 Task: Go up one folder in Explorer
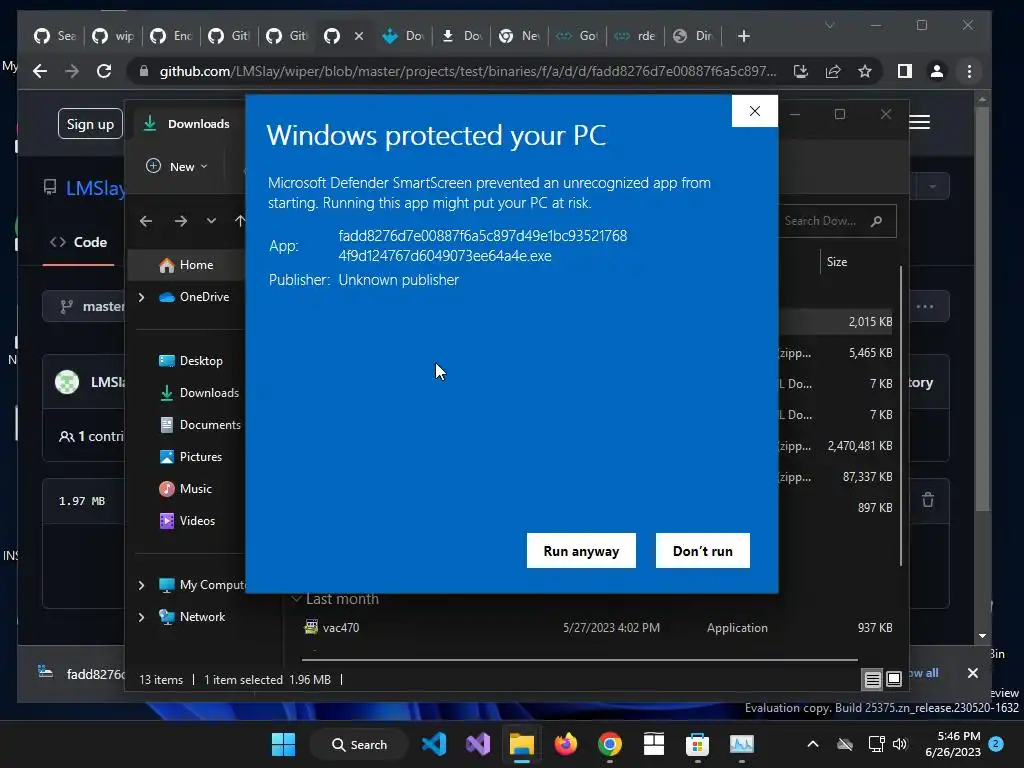(x=240, y=221)
